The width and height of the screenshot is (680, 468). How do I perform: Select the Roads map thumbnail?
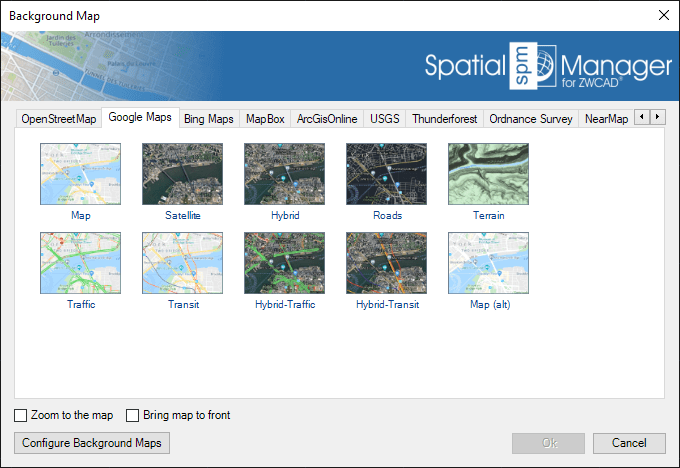coord(386,174)
